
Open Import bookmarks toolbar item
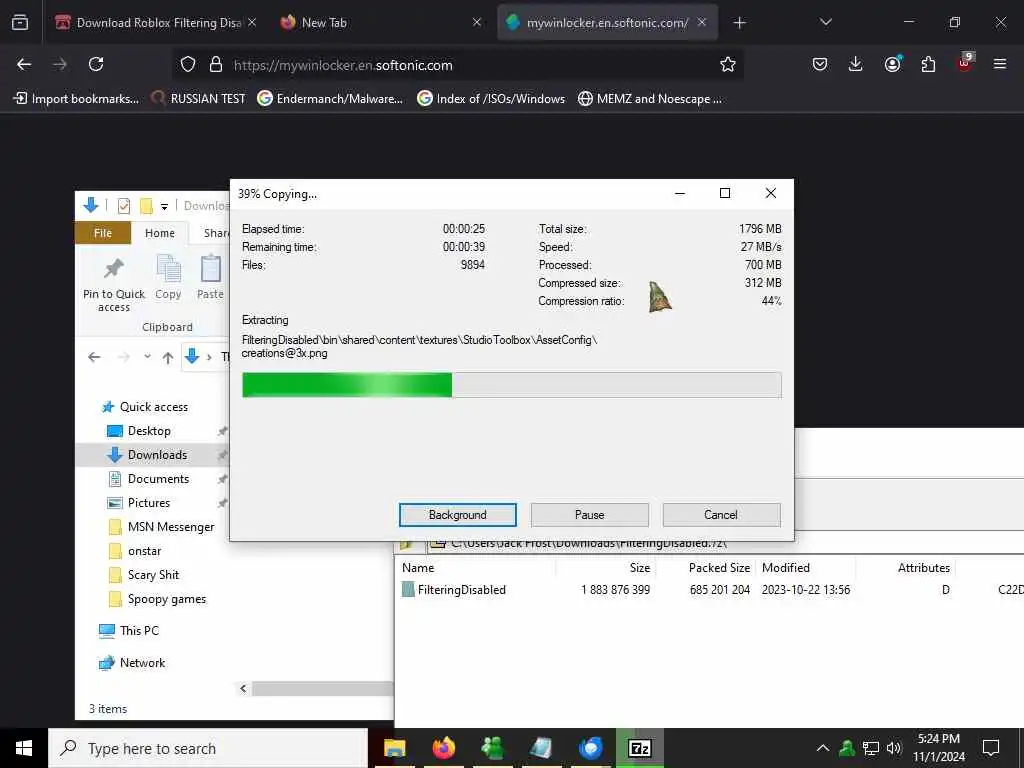(x=76, y=99)
